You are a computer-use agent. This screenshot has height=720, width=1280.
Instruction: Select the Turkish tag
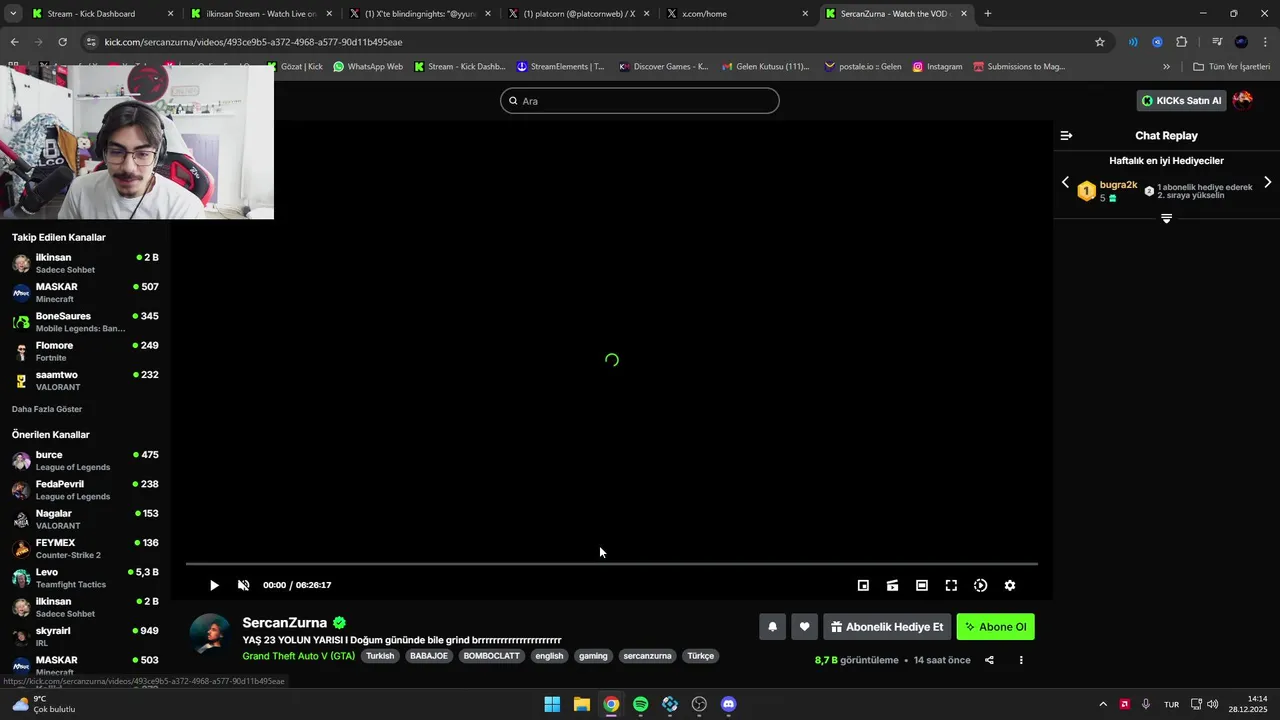pos(380,656)
